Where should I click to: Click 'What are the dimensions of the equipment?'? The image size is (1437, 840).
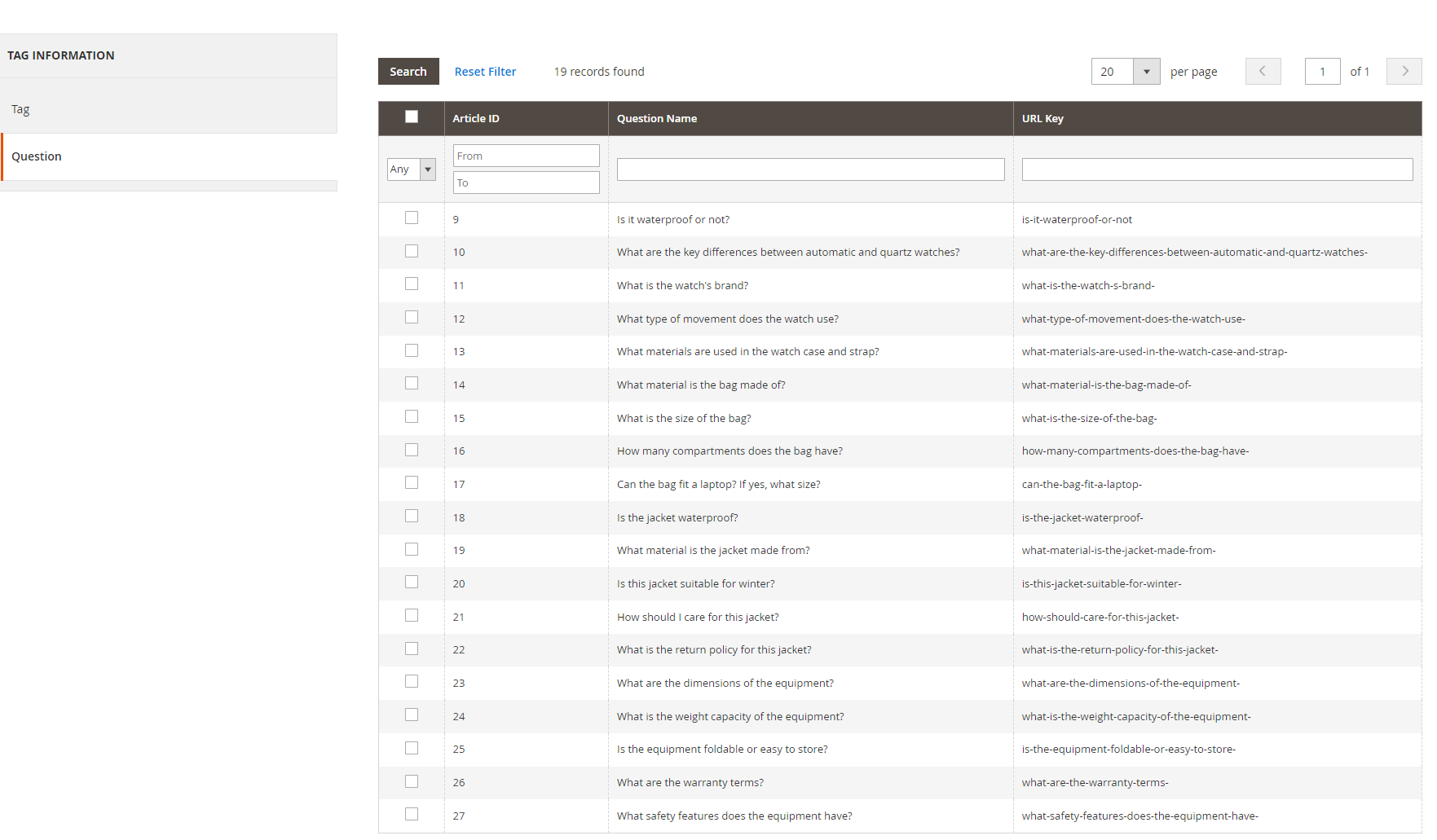[725, 683]
